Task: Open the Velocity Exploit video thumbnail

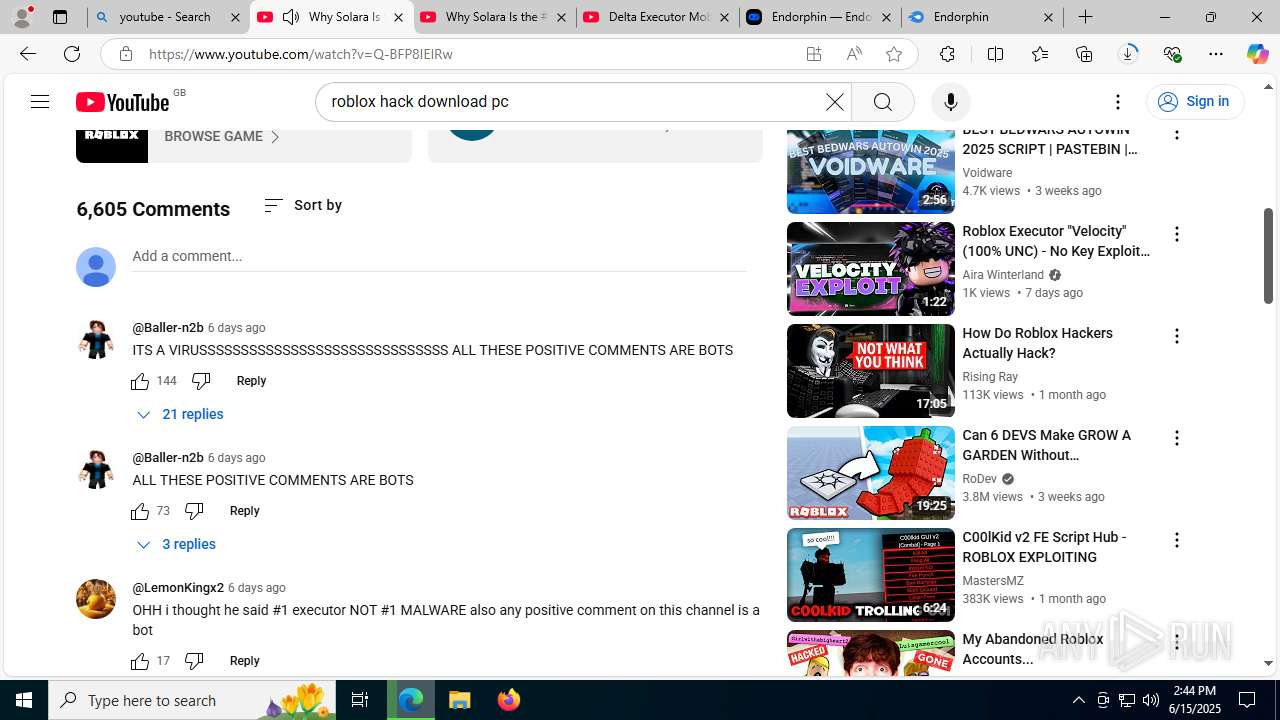Action: [870, 269]
